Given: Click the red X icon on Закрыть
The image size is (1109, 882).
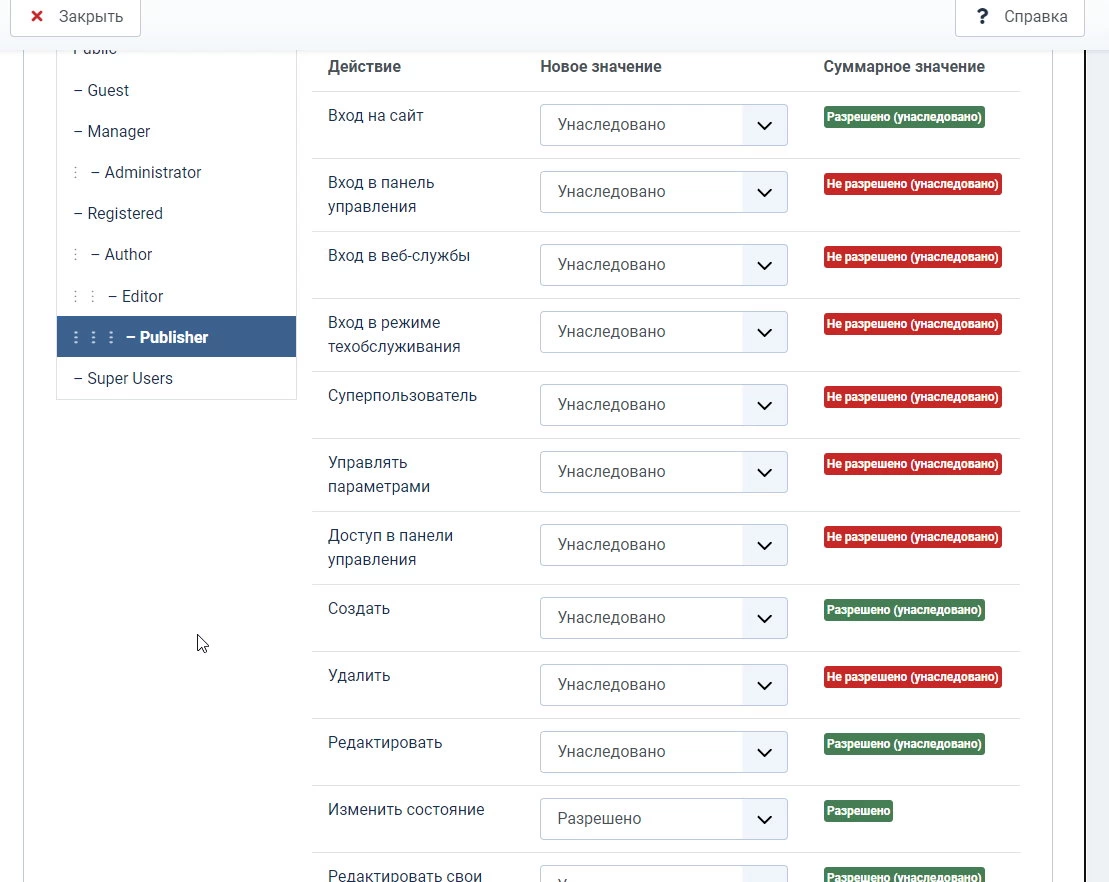Looking at the screenshot, I should click(37, 16).
